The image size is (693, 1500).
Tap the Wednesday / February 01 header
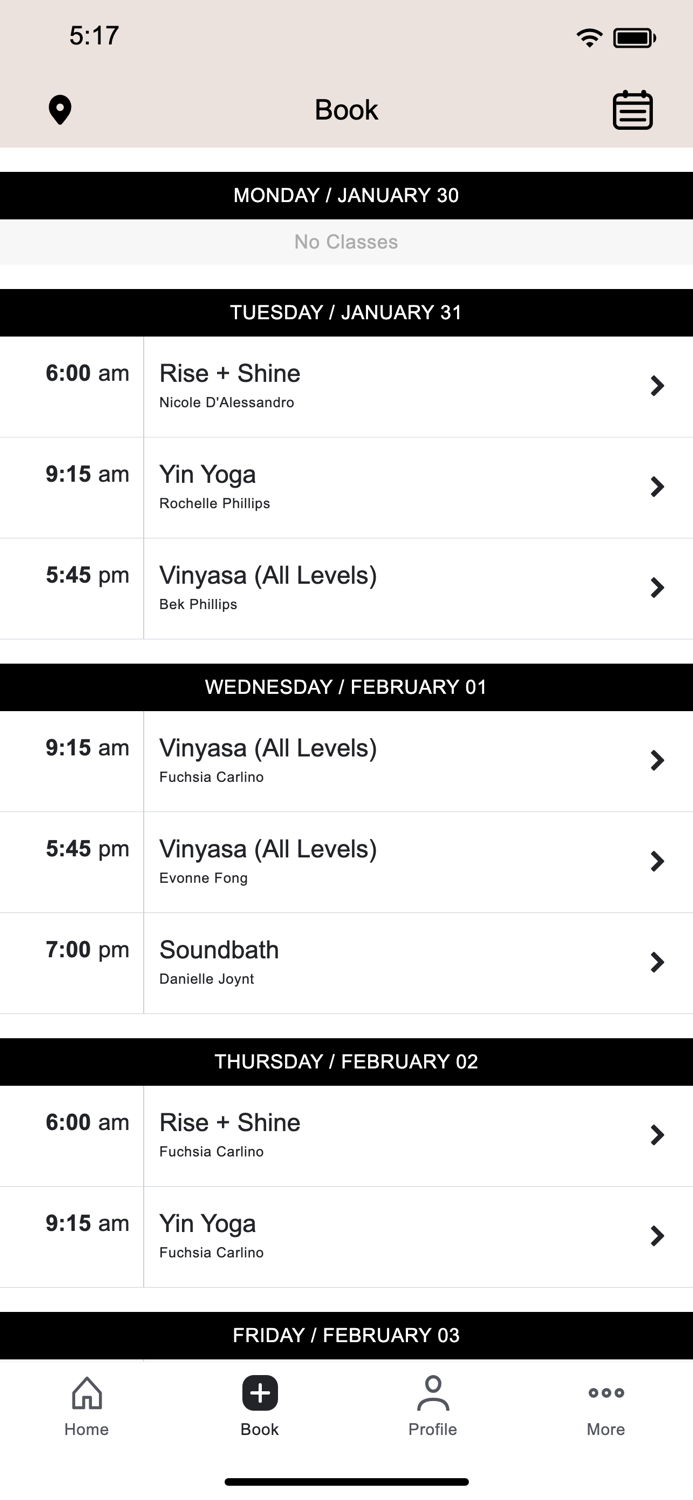[346, 687]
